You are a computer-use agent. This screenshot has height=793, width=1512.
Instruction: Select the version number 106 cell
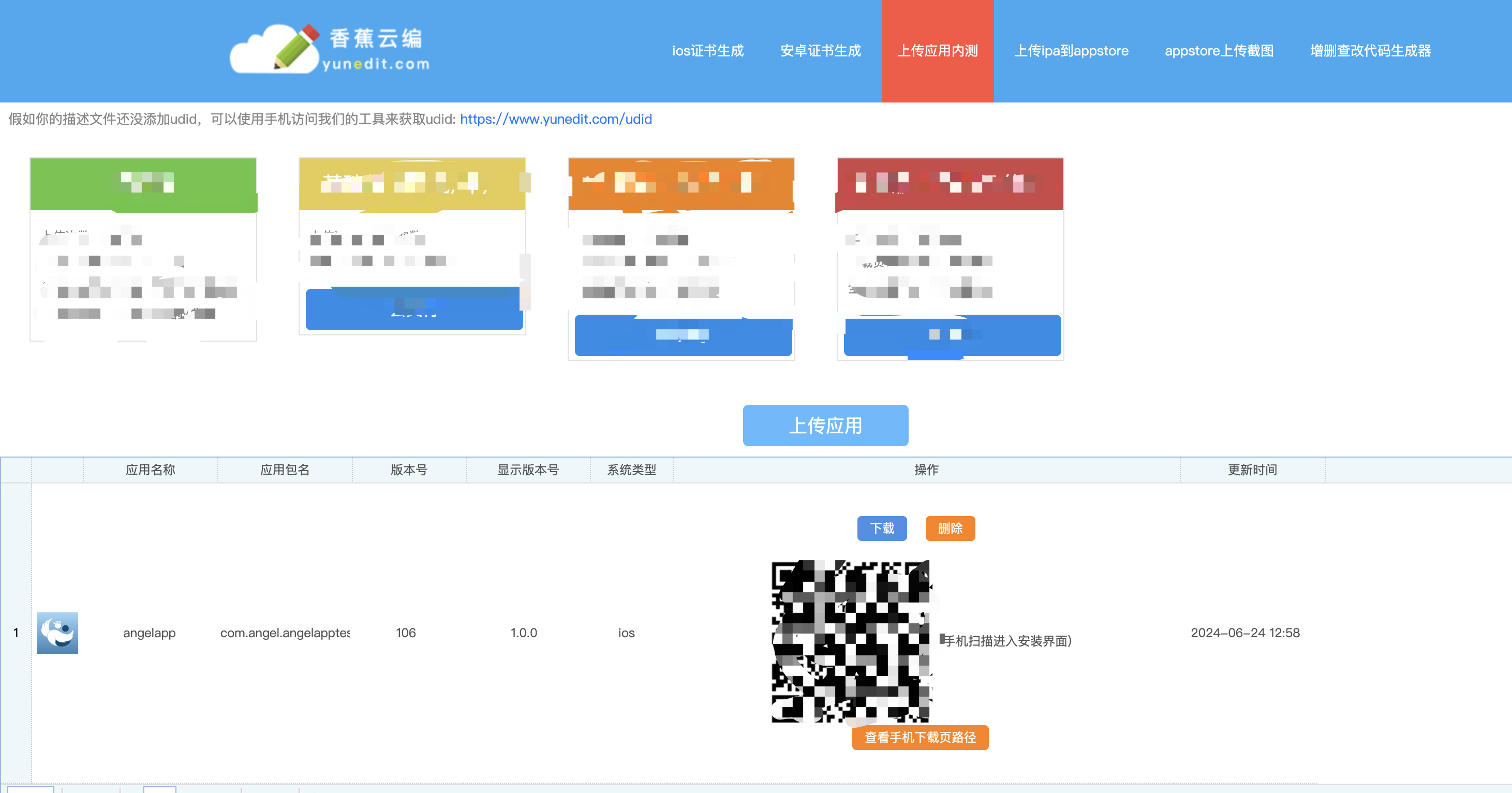pos(406,633)
